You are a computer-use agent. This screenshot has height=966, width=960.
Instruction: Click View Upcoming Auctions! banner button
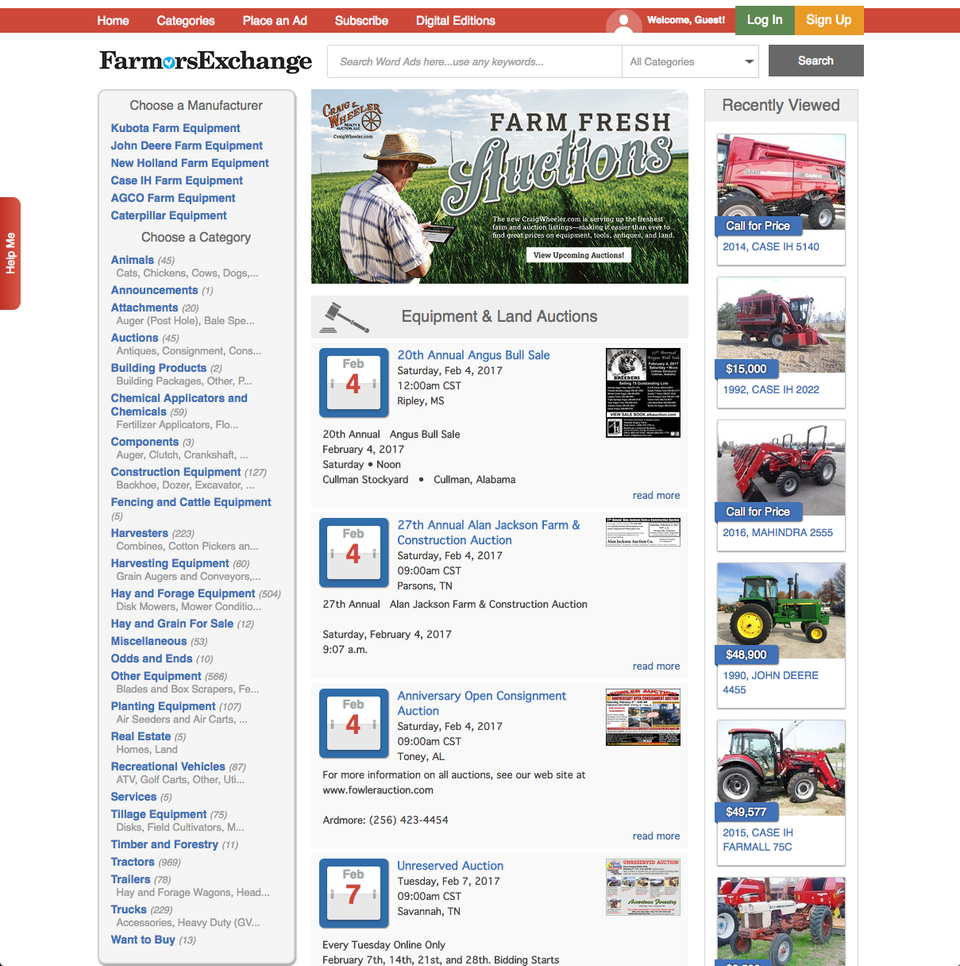(578, 255)
